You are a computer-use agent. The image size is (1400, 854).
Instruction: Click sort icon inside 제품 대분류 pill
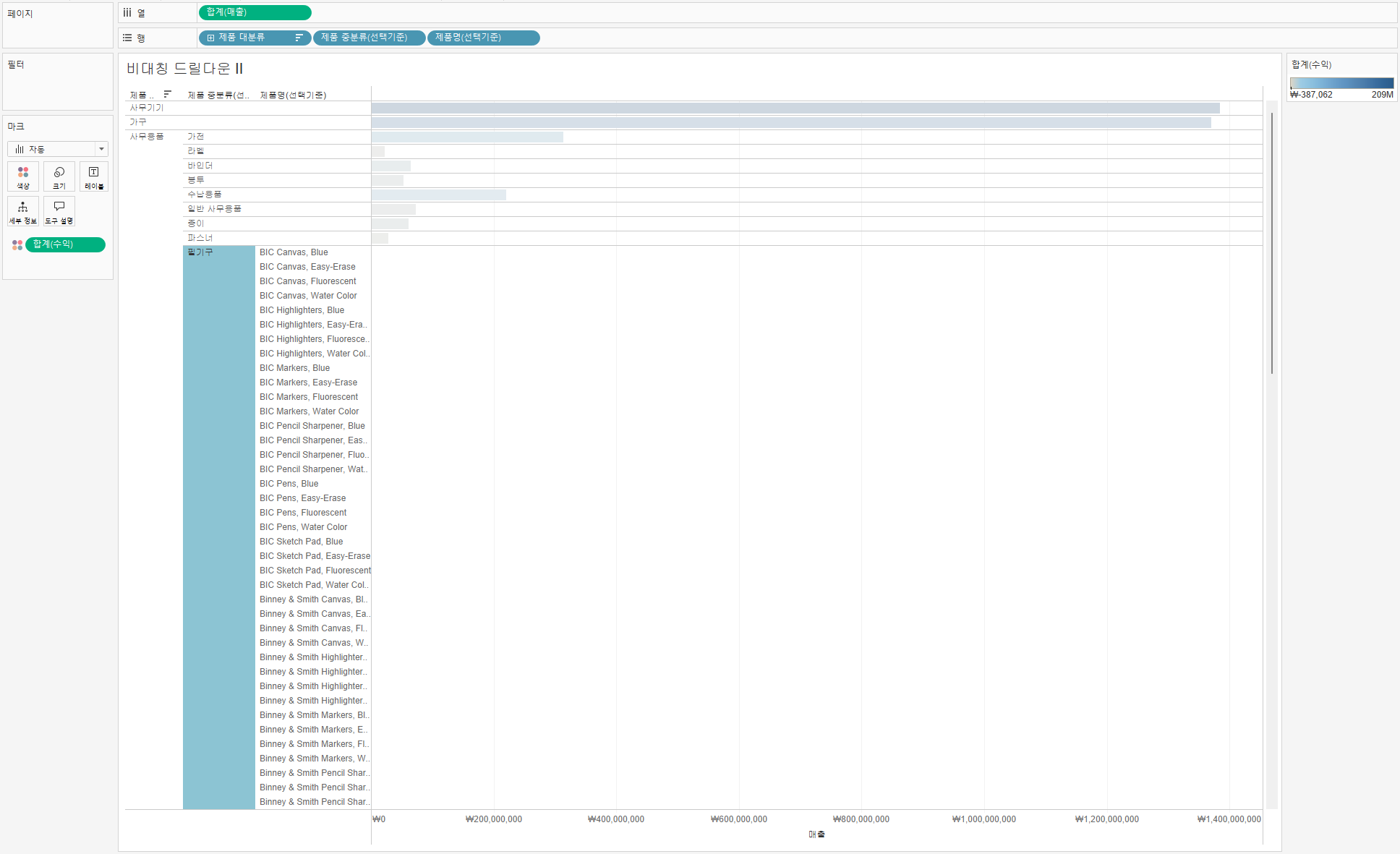[299, 38]
